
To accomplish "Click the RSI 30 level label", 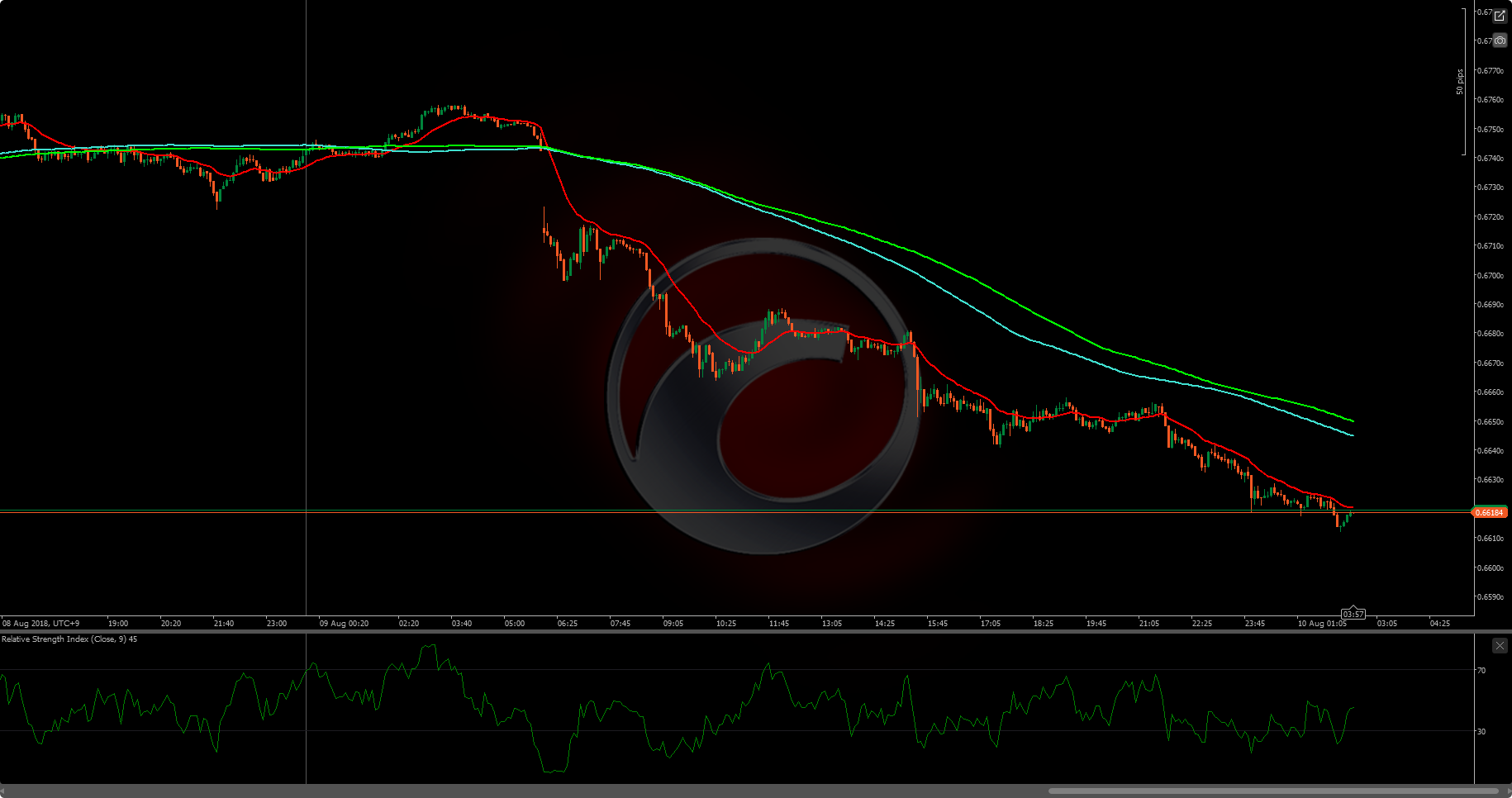I will click(1481, 732).
